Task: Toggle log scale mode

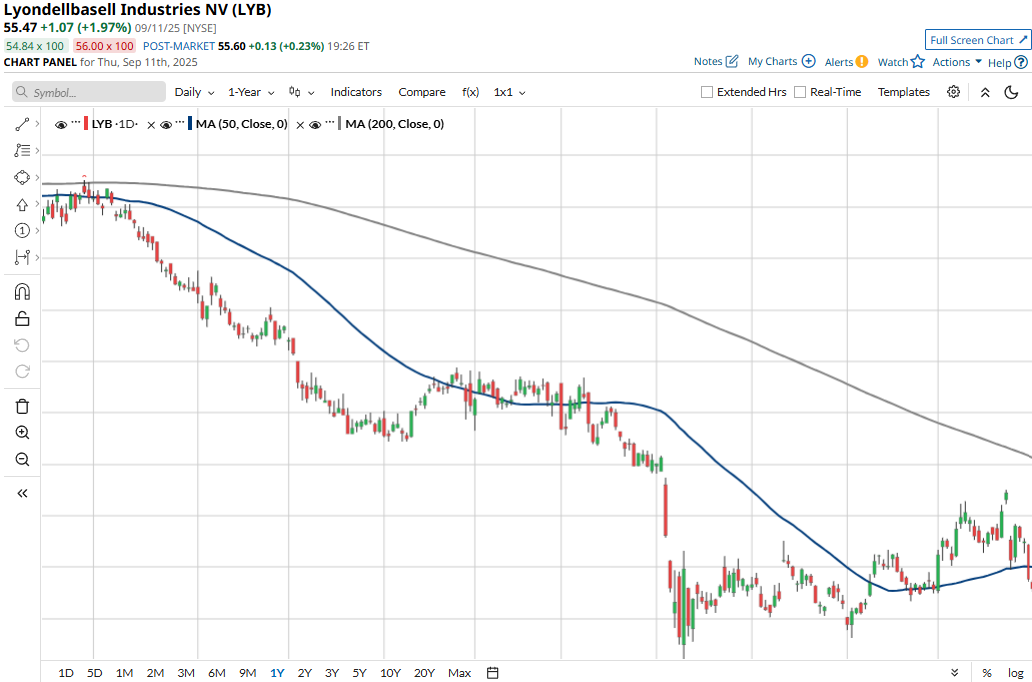Action: click(x=1016, y=672)
